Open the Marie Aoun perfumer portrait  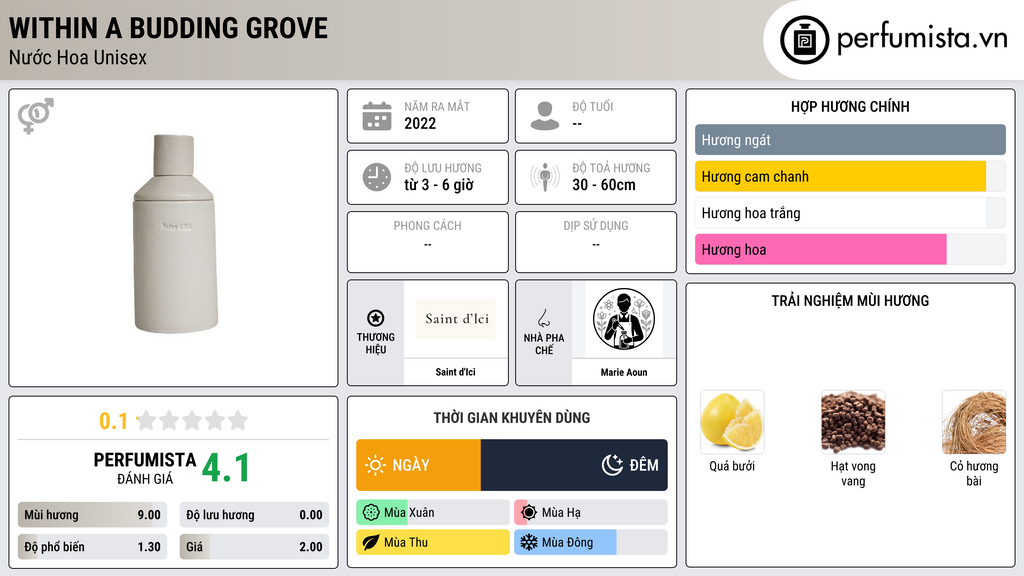tap(624, 319)
